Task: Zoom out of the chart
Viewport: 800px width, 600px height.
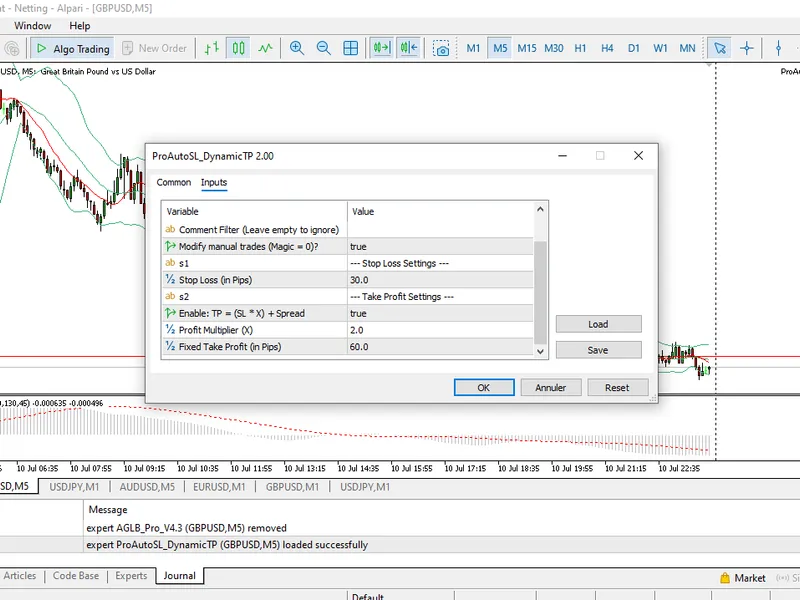Action: point(323,48)
